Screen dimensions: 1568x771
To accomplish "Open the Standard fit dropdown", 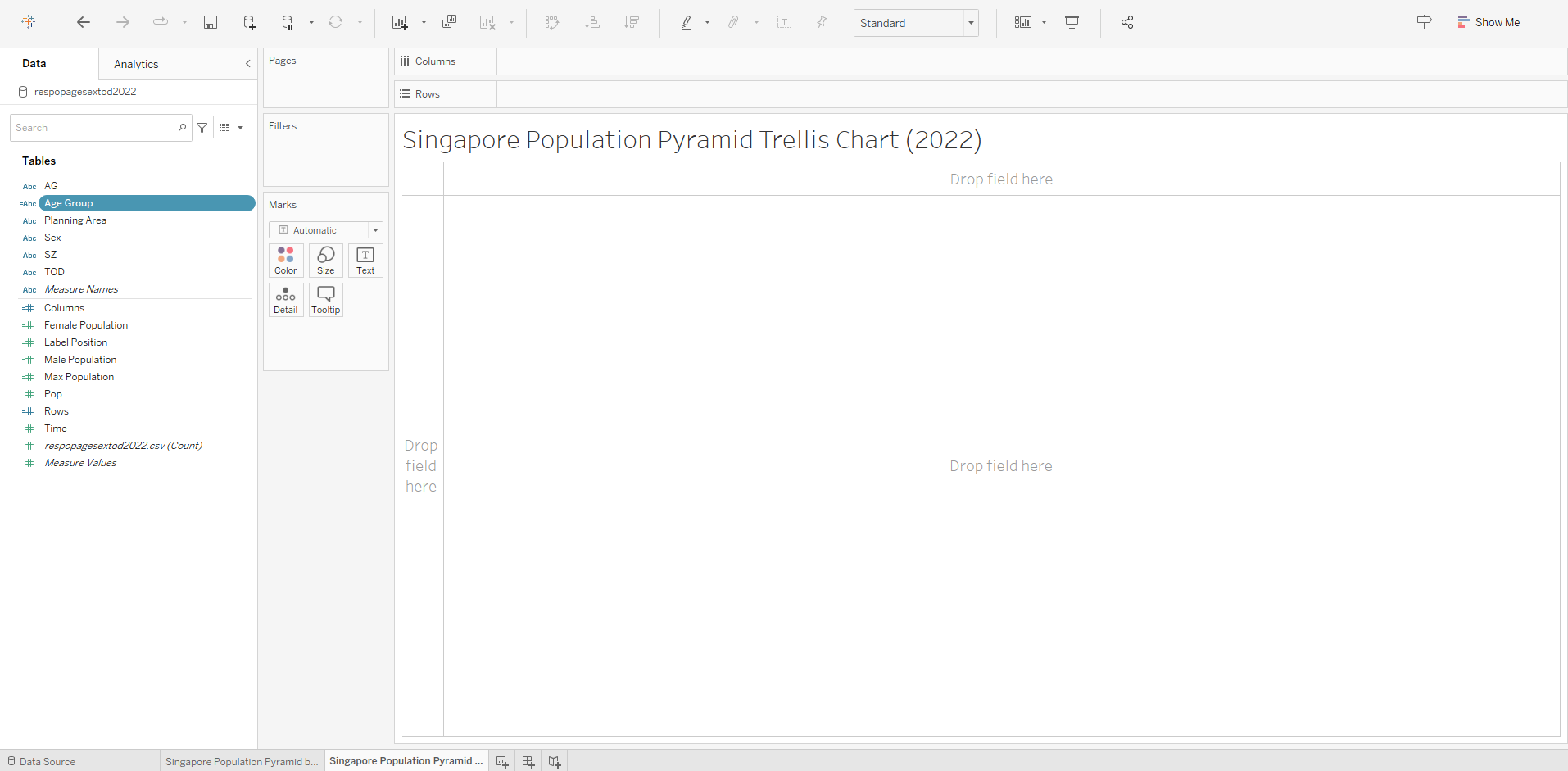I will [915, 23].
